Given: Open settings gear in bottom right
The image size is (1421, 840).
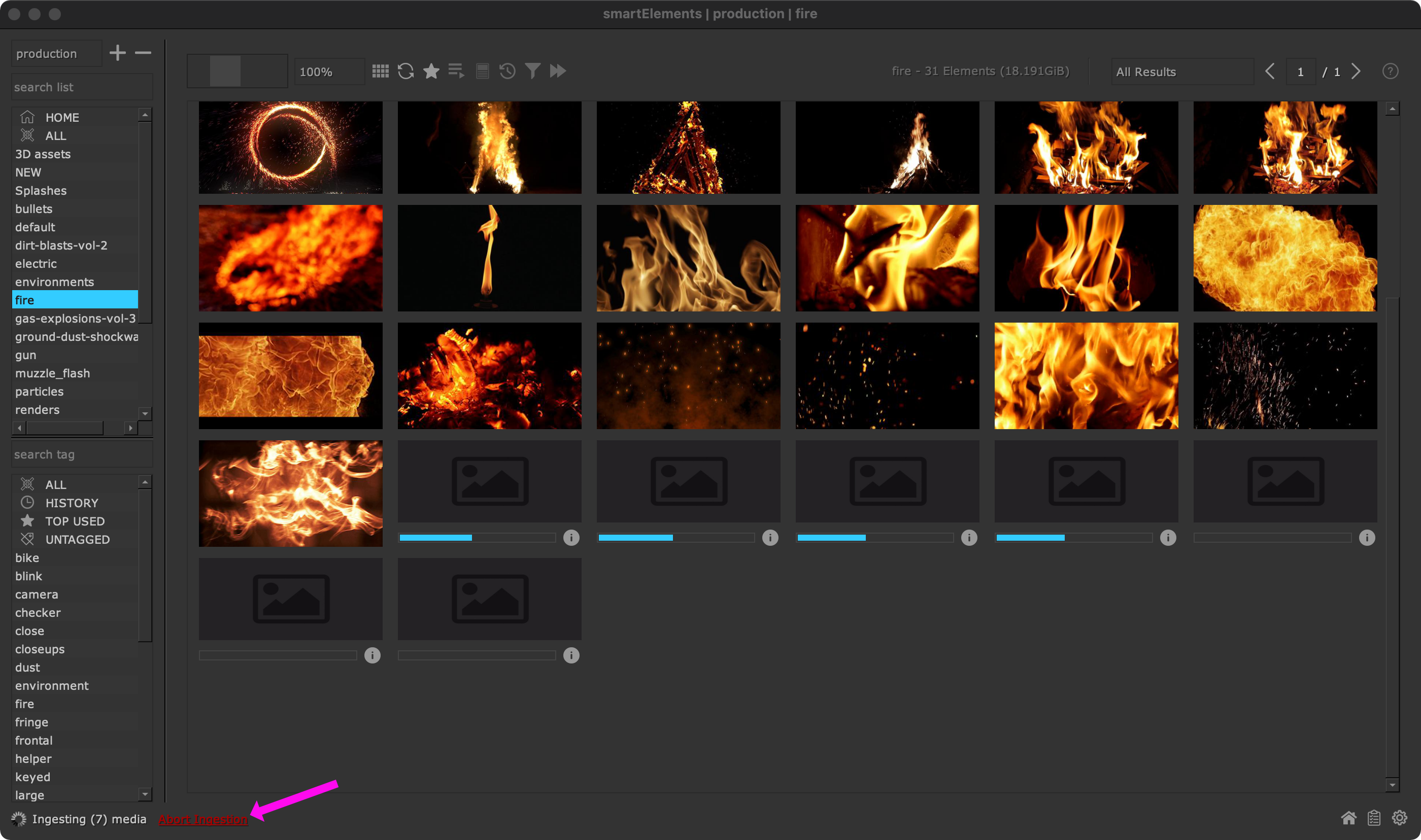Looking at the screenshot, I should point(1400,818).
